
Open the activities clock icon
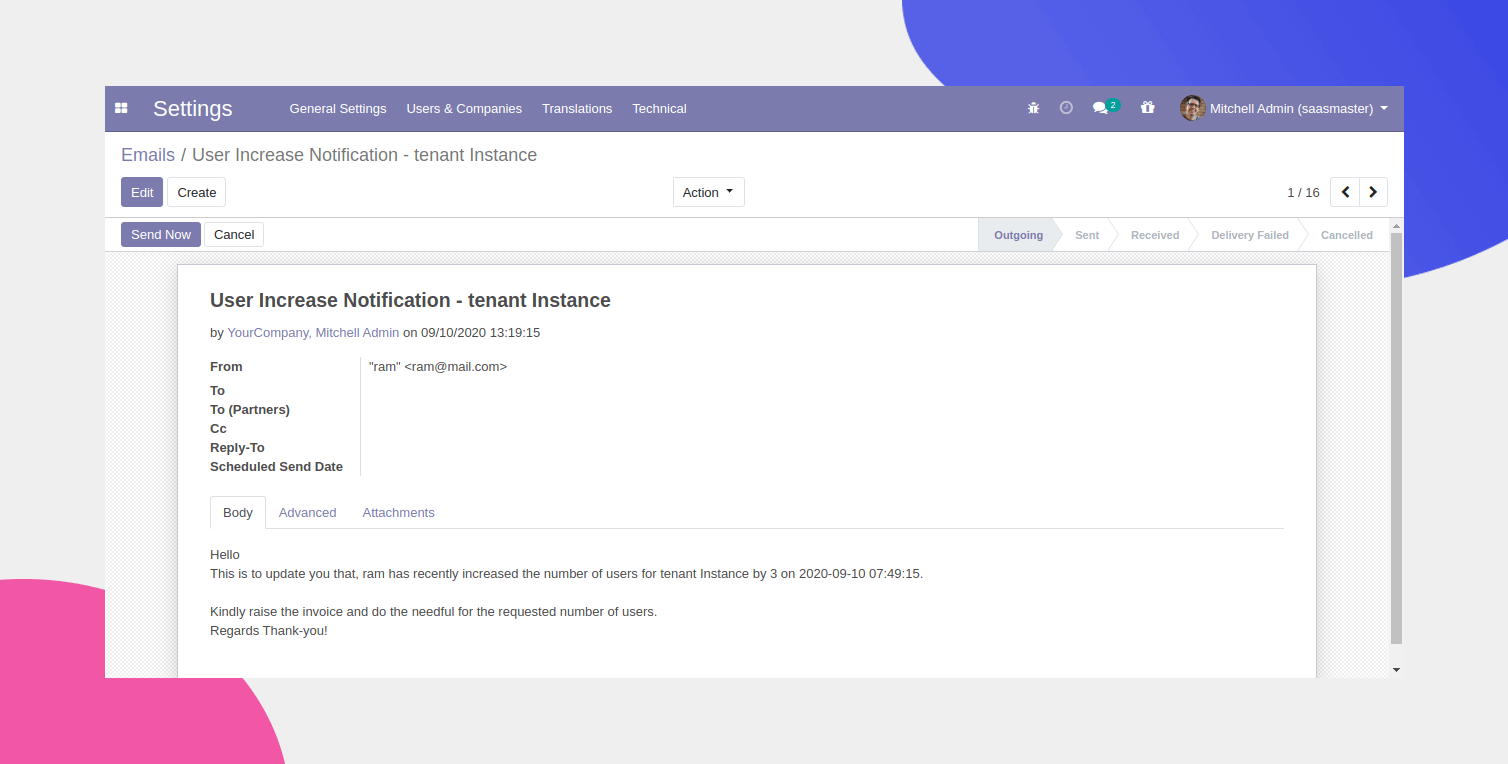click(1066, 108)
